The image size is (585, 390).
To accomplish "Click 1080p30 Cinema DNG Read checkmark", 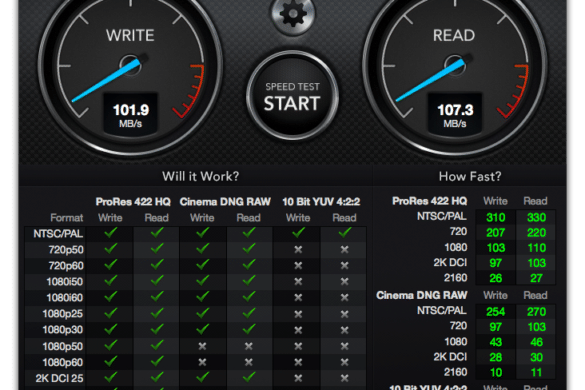I will pyautogui.click(x=249, y=329).
